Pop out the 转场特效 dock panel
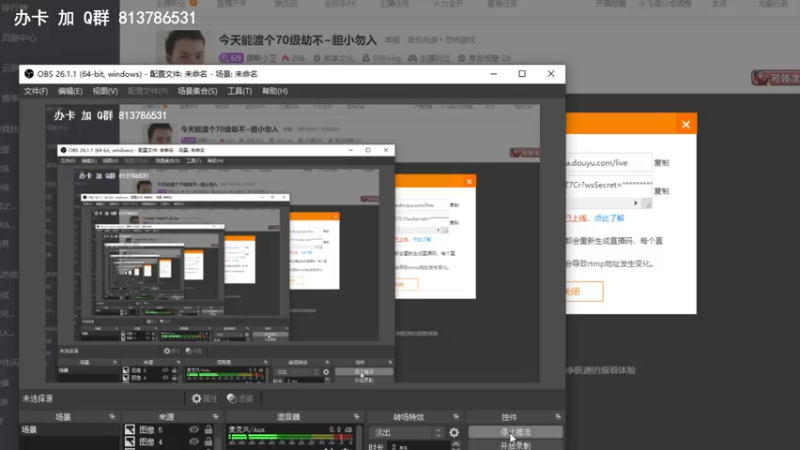The height and width of the screenshot is (450, 800). 456,417
